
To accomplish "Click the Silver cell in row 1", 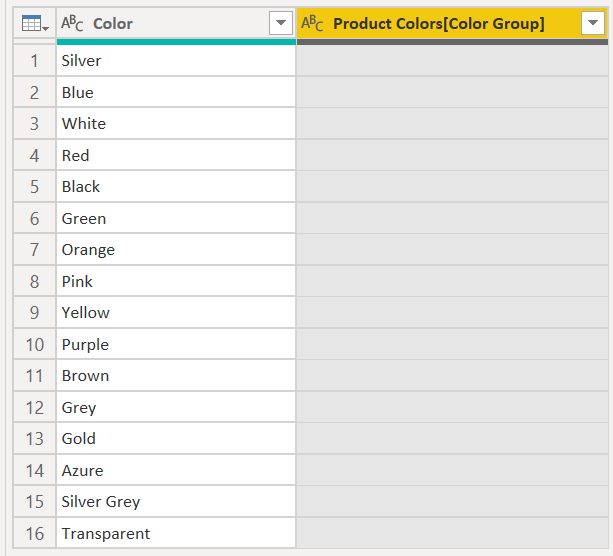I will 175,61.
